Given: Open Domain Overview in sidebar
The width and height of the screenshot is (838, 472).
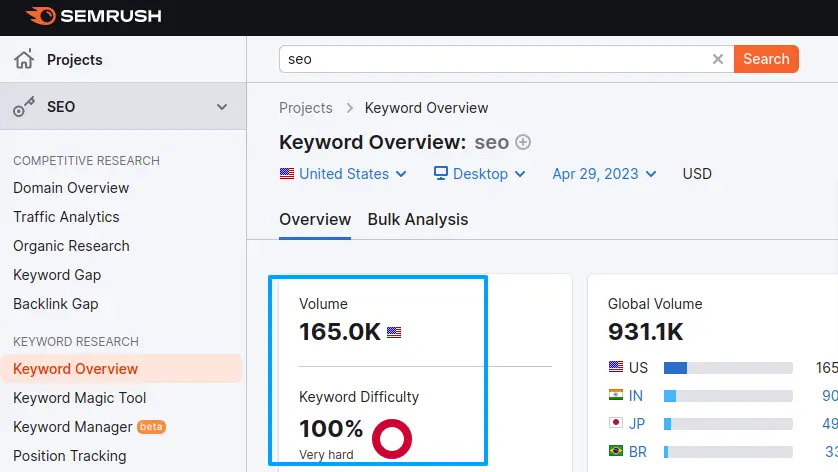Looking at the screenshot, I should coord(71,188).
